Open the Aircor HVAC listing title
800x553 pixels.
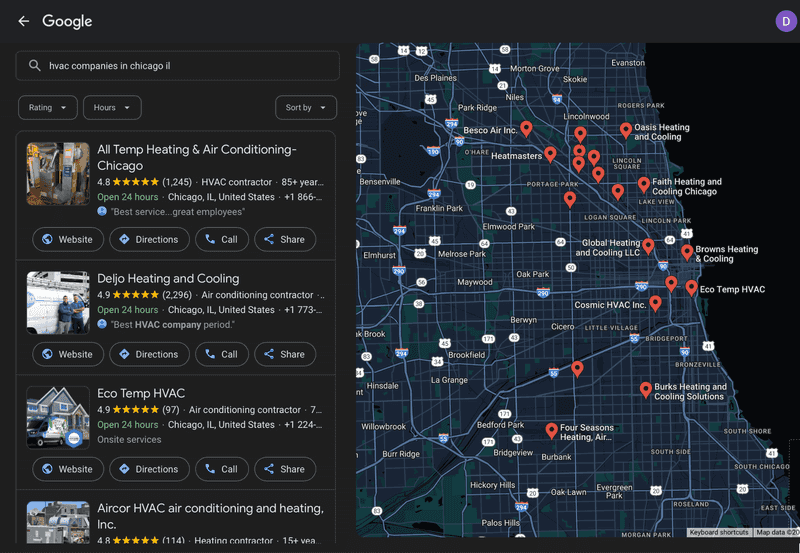tap(210, 516)
